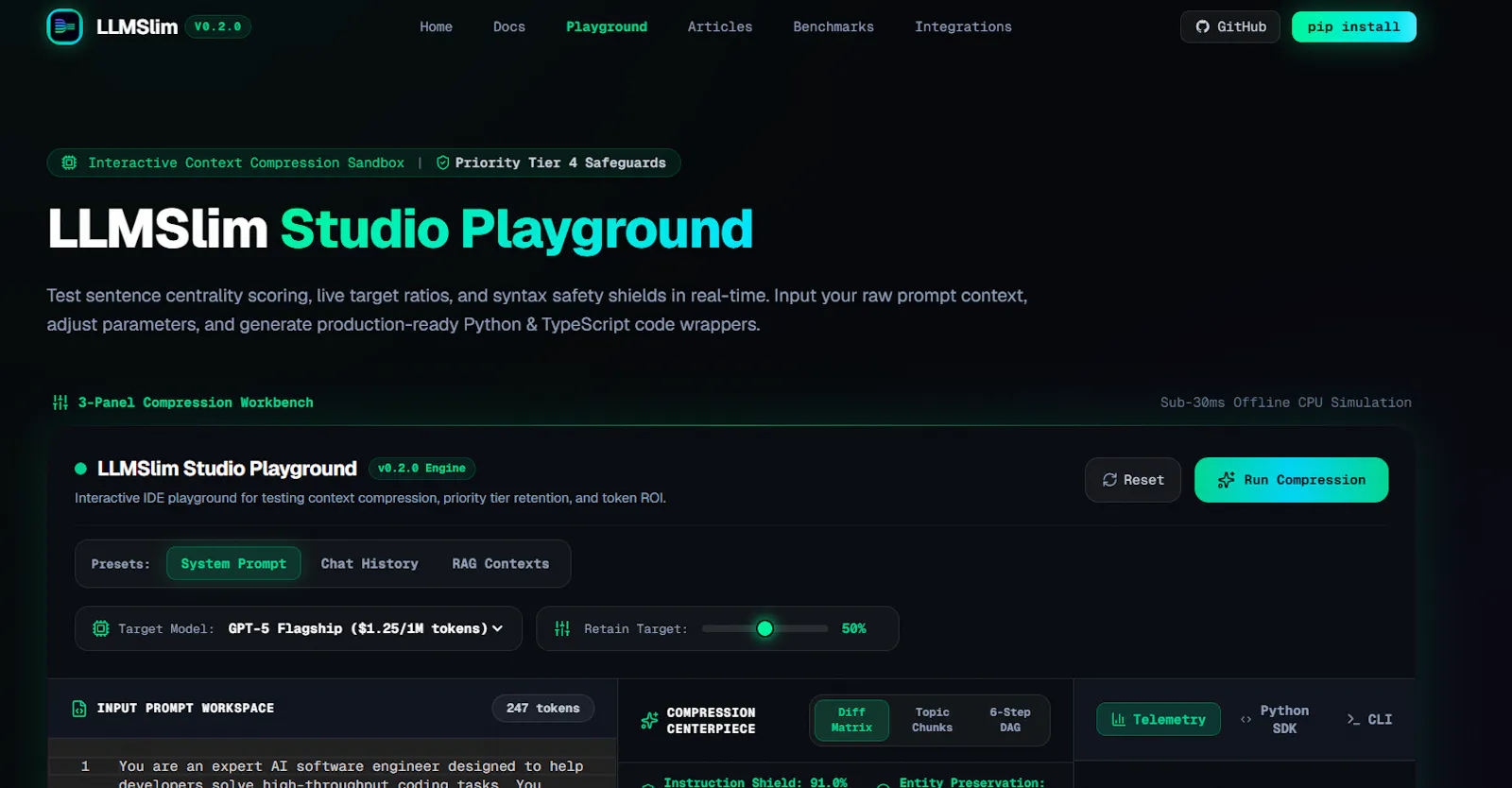Adjust the Retain Target slider
This screenshot has width=1512, height=788.
765,628
